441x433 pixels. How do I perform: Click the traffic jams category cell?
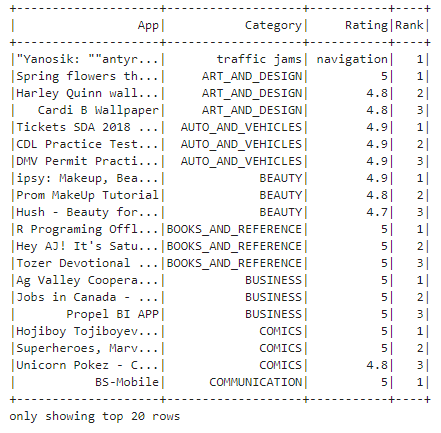259,59
